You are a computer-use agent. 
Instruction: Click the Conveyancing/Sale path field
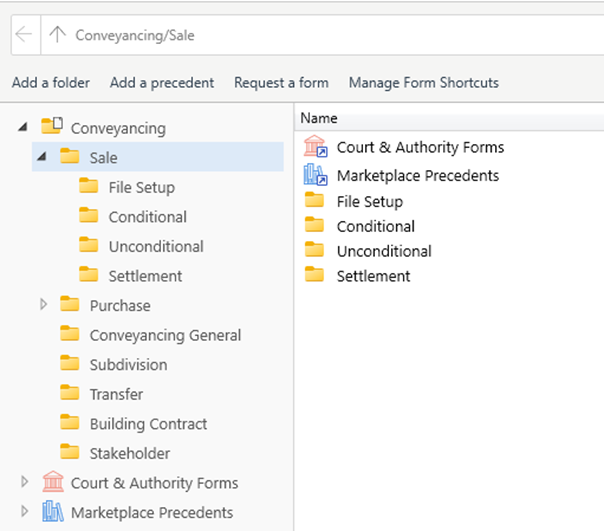(323, 35)
